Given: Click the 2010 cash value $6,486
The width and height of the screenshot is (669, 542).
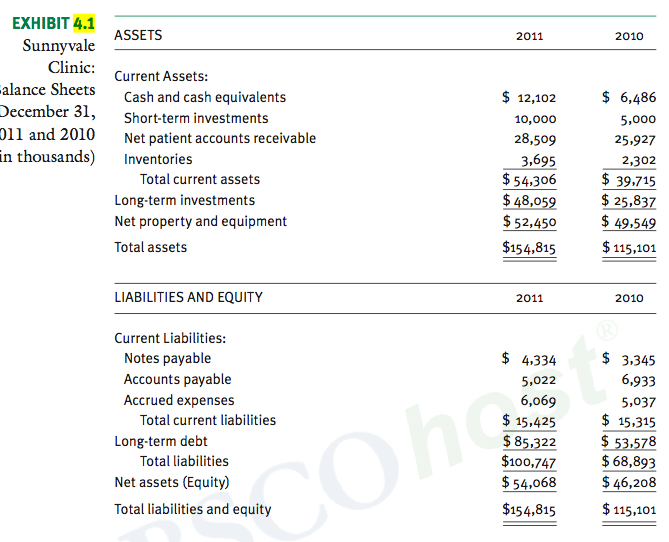Looking at the screenshot, I should pyautogui.click(x=629, y=98).
